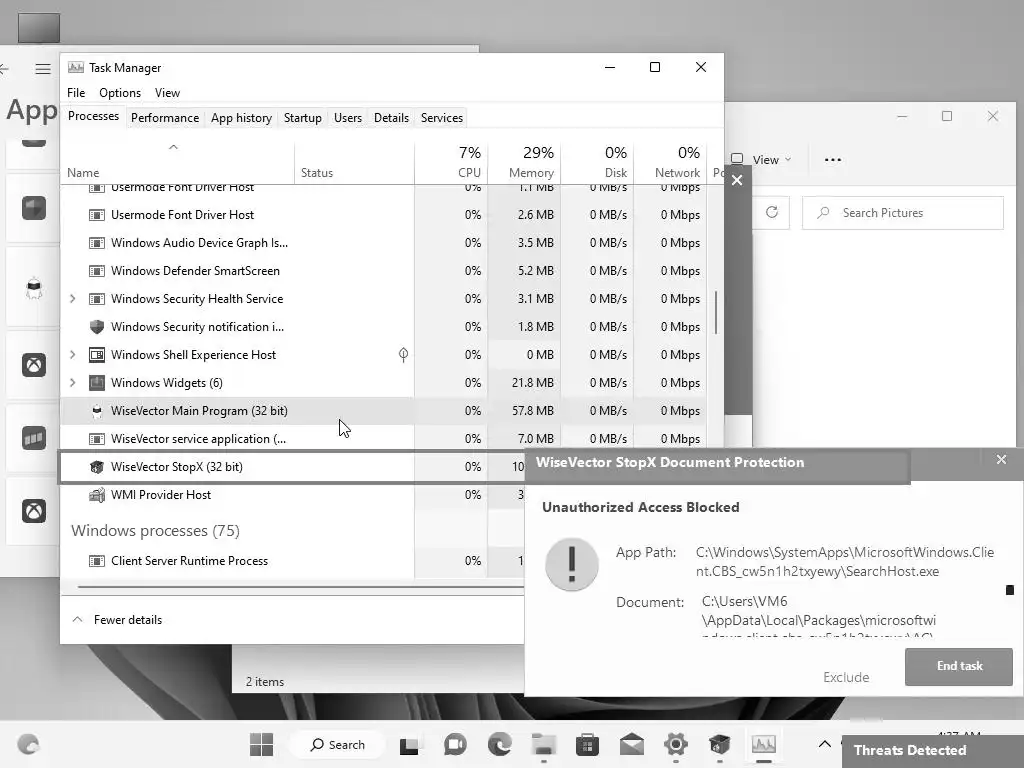
Task: Click the taskbar Search box
Action: coord(338,744)
